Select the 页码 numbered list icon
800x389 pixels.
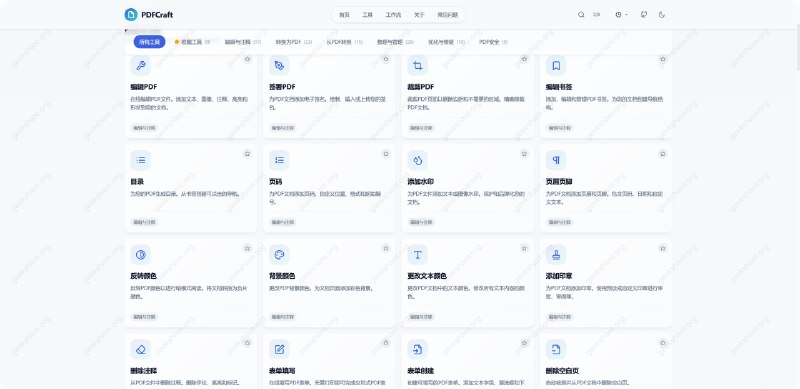coord(279,160)
